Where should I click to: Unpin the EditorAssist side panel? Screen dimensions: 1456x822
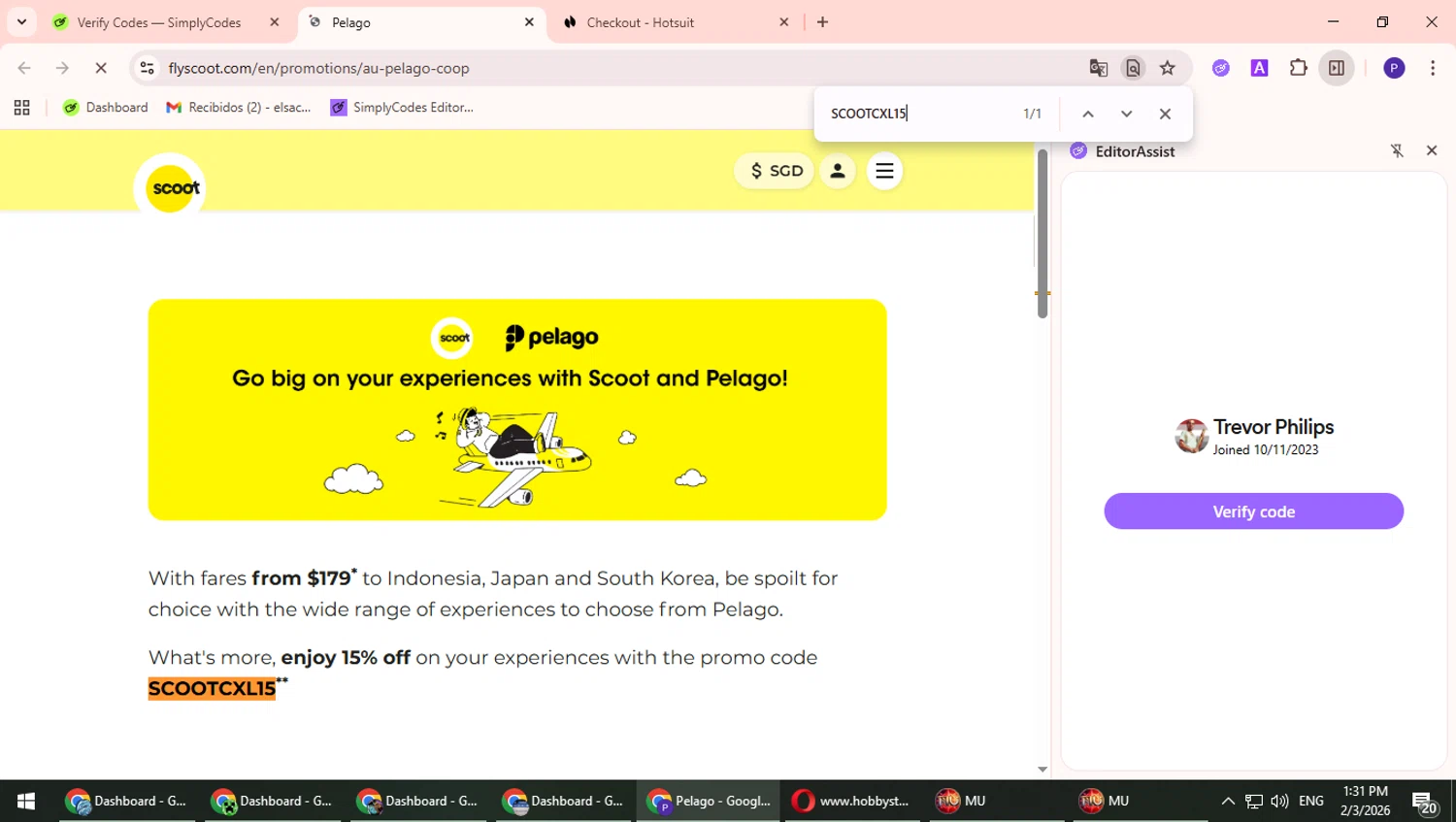(x=1397, y=150)
